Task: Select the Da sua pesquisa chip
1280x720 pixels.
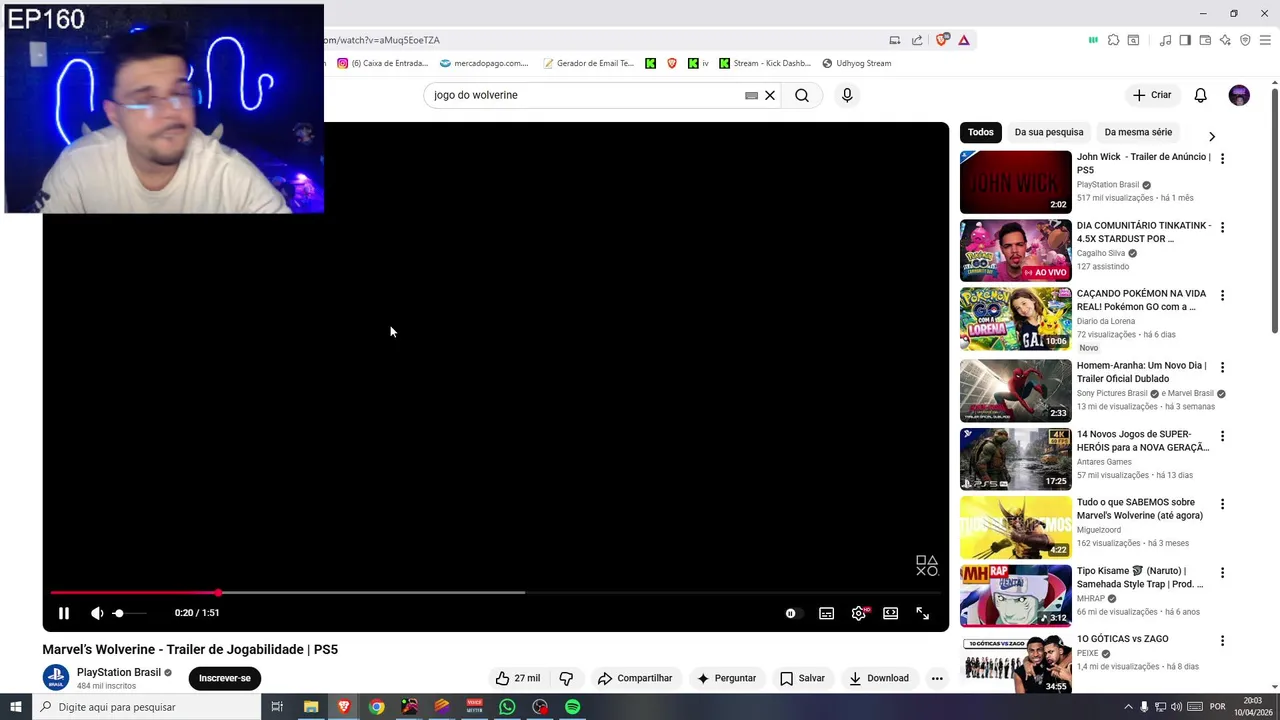Action: (1049, 132)
